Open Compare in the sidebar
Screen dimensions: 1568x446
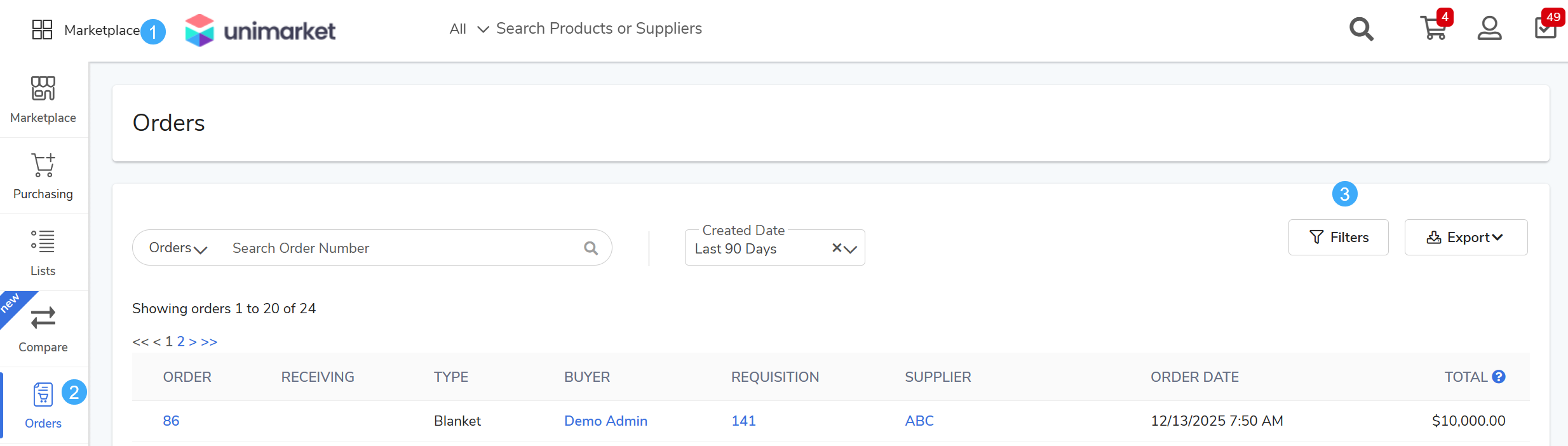pyautogui.click(x=43, y=328)
